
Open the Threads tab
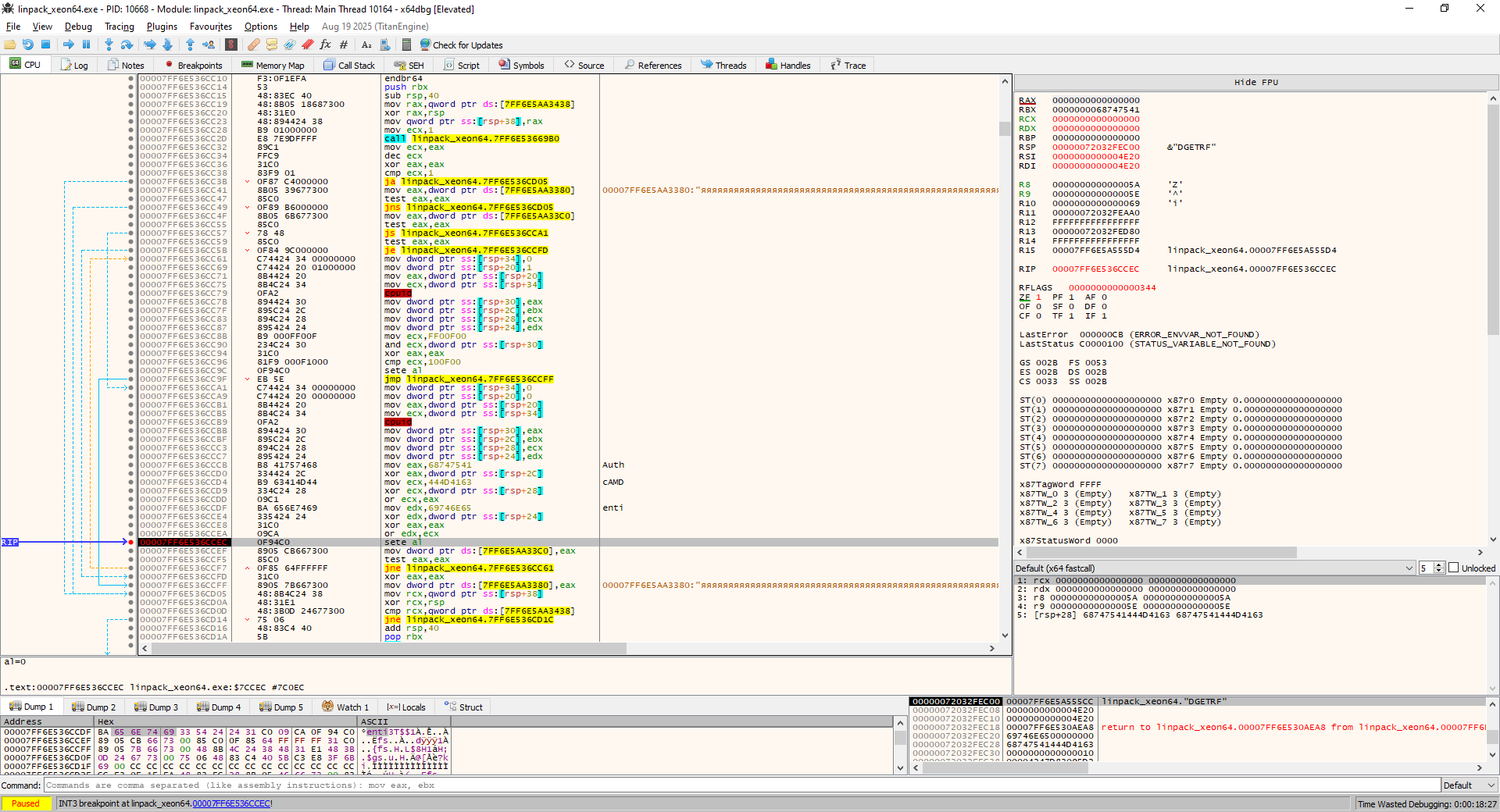click(723, 65)
